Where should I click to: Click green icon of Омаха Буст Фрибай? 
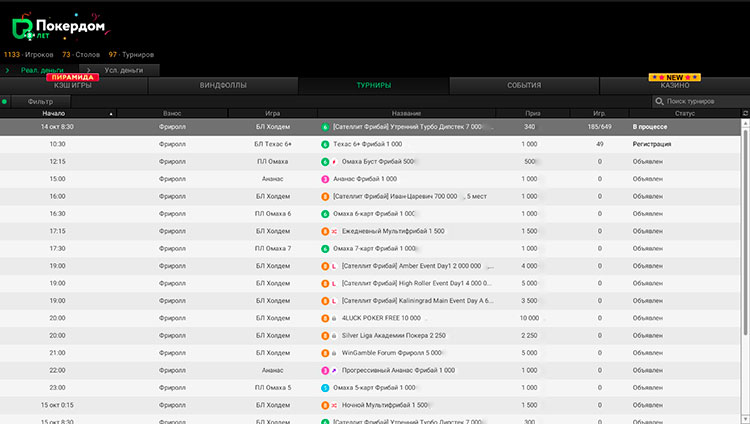[325, 162]
